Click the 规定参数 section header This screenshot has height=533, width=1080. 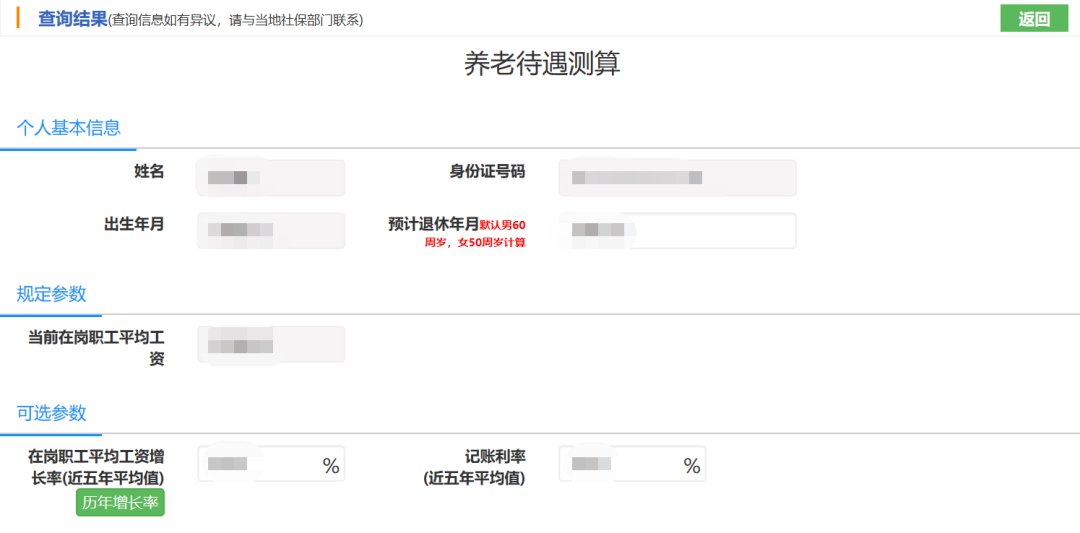pyautogui.click(x=51, y=294)
